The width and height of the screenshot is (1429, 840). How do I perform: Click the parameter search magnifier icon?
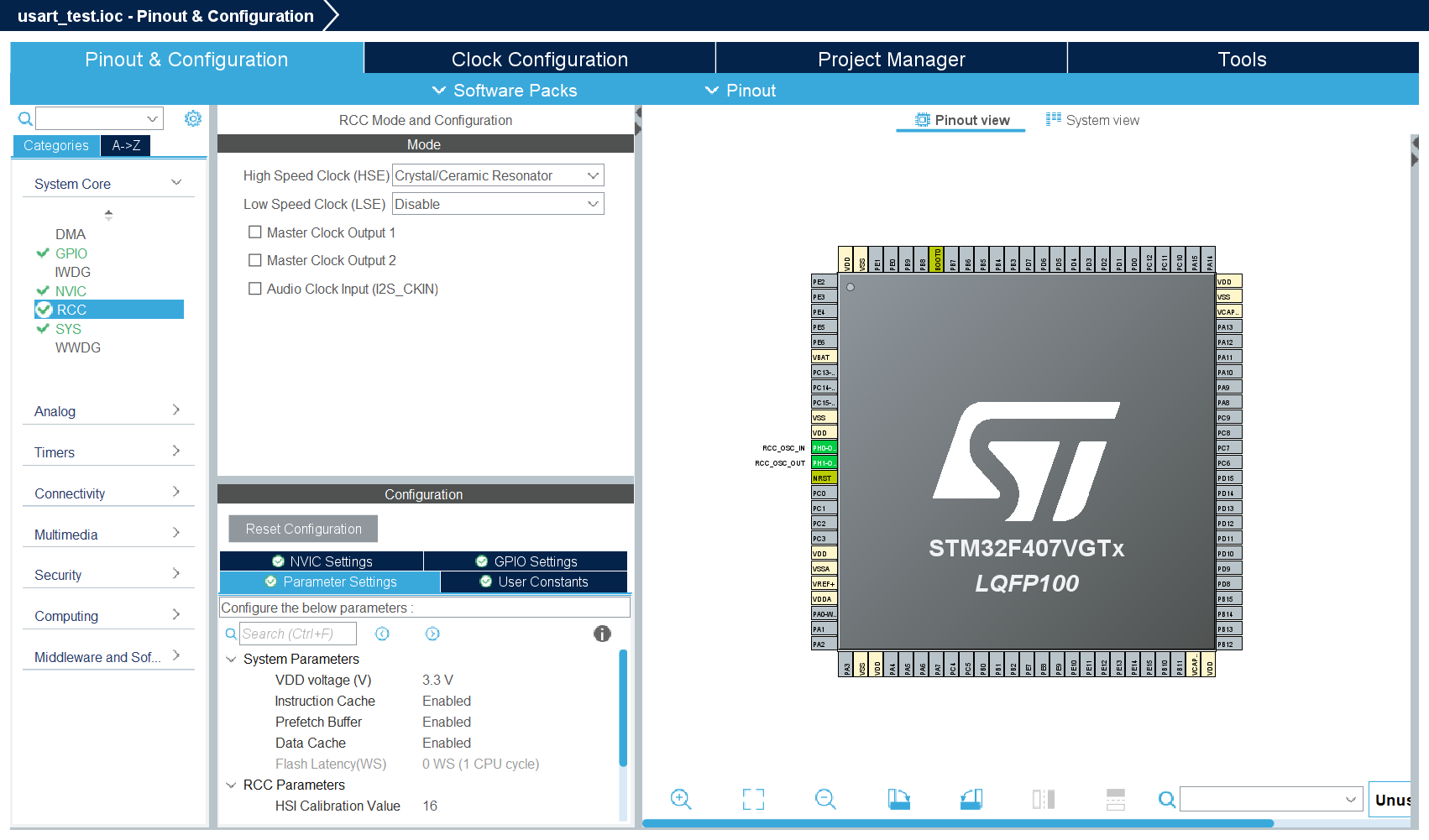231,634
